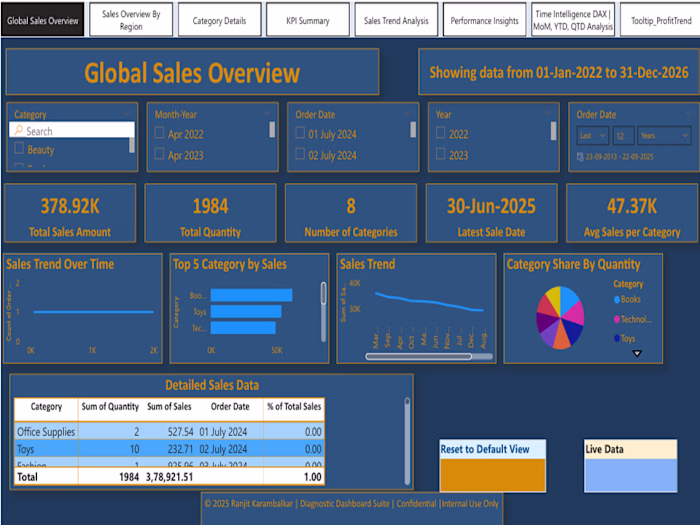
Task: Open the 'Last' relative date dropdown
Action: [592, 136]
